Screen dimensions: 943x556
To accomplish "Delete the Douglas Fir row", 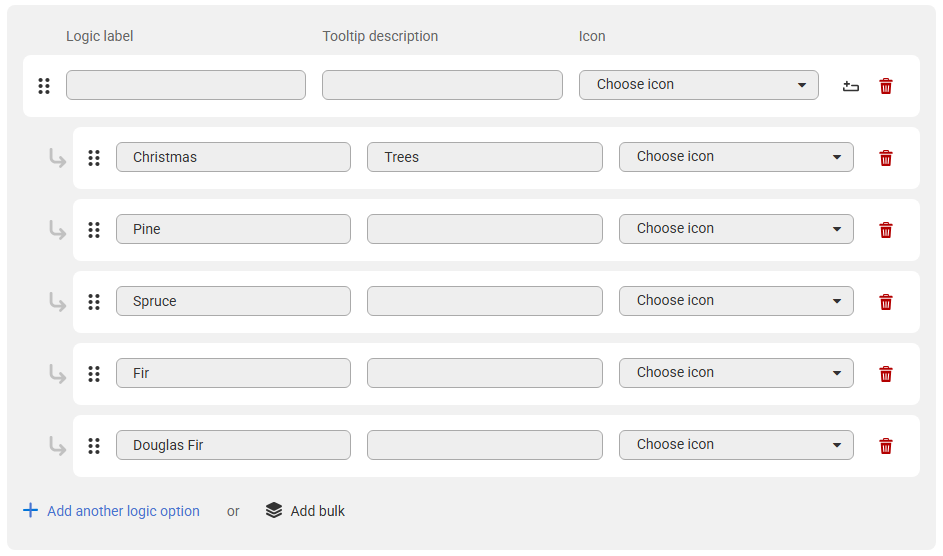I will pyautogui.click(x=885, y=446).
